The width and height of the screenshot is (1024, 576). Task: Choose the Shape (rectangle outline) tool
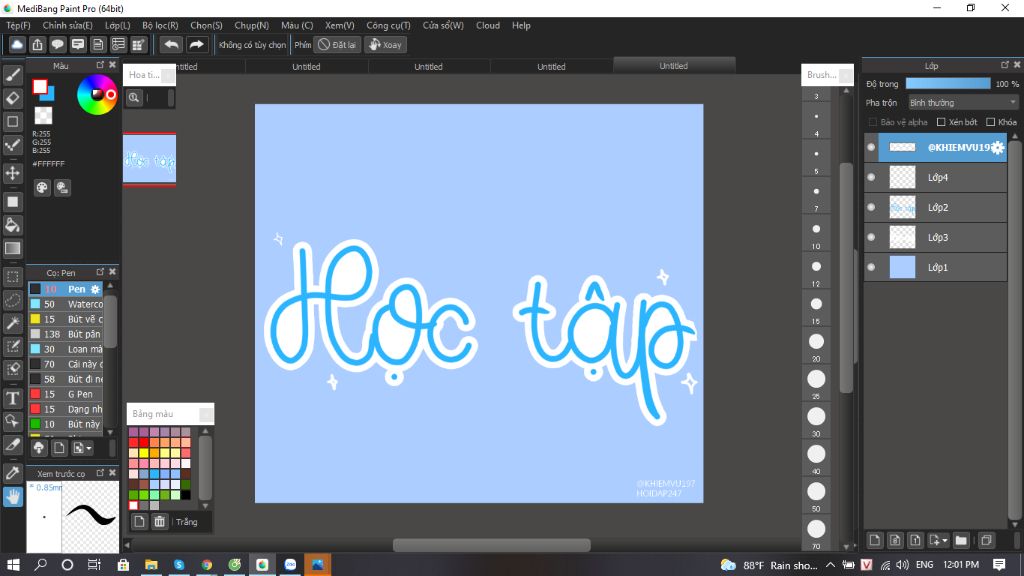coord(12,121)
